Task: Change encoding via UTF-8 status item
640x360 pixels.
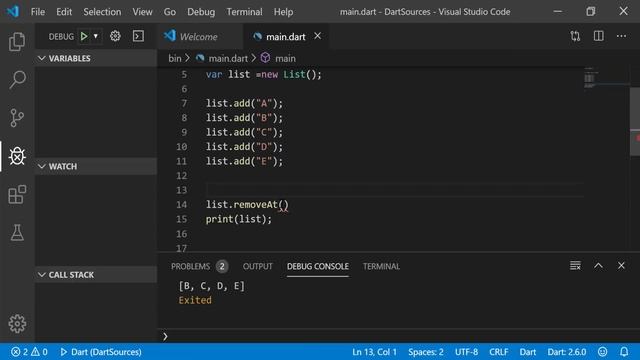Action: 466,352
